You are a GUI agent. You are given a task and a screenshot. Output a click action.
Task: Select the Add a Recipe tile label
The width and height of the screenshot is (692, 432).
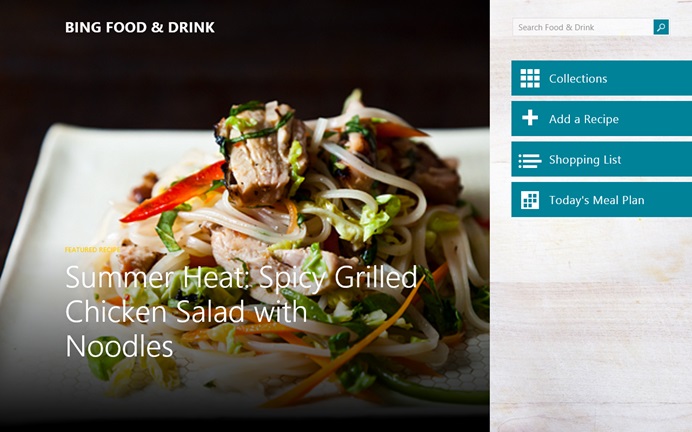pos(583,119)
